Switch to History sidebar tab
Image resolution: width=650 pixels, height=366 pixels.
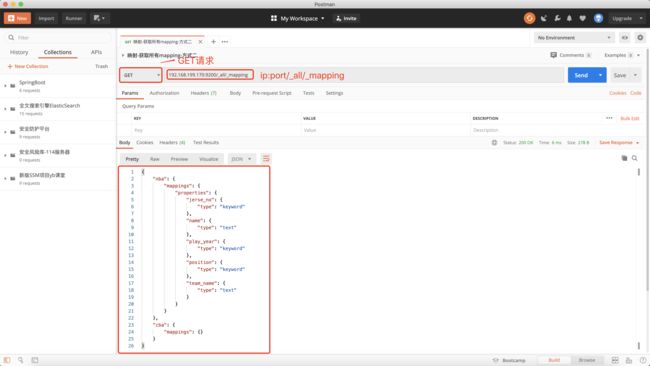[x=19, y=52]
